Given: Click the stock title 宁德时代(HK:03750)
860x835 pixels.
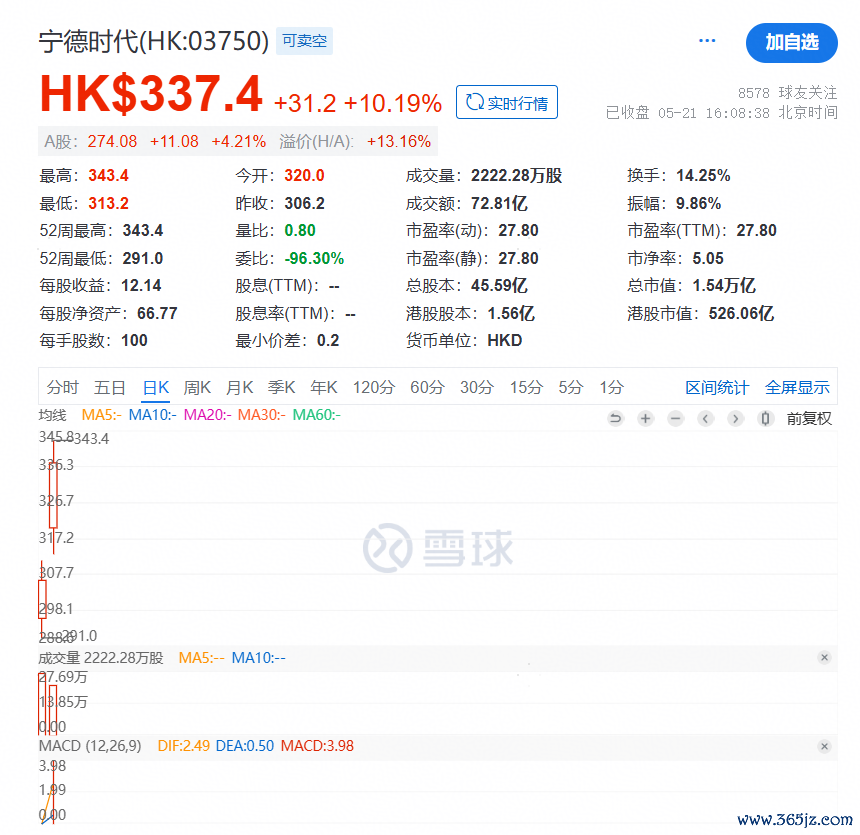Looking at the screenshot, I should (x=154, y=41).
